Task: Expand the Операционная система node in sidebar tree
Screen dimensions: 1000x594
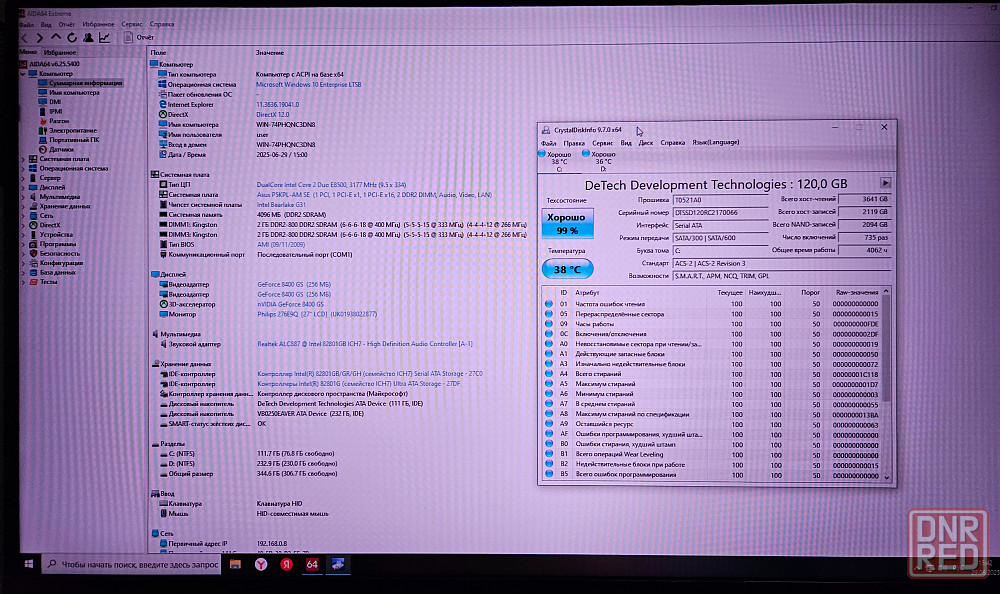Action: pyautogui.click(x=23, y=168)
